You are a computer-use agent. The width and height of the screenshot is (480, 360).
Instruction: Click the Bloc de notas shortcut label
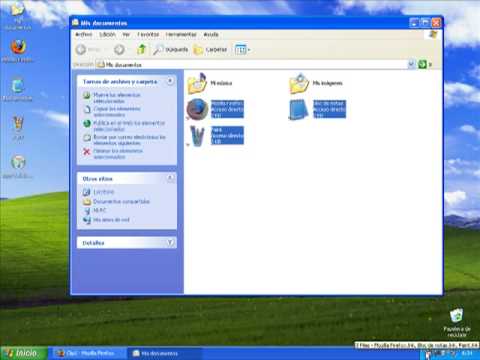(329, 109)
